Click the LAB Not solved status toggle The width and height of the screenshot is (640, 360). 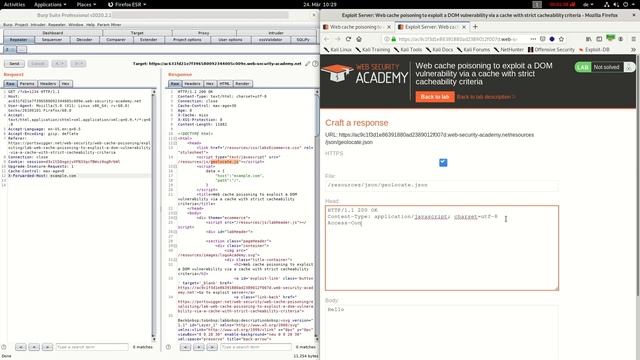click(x=604, y=67)
